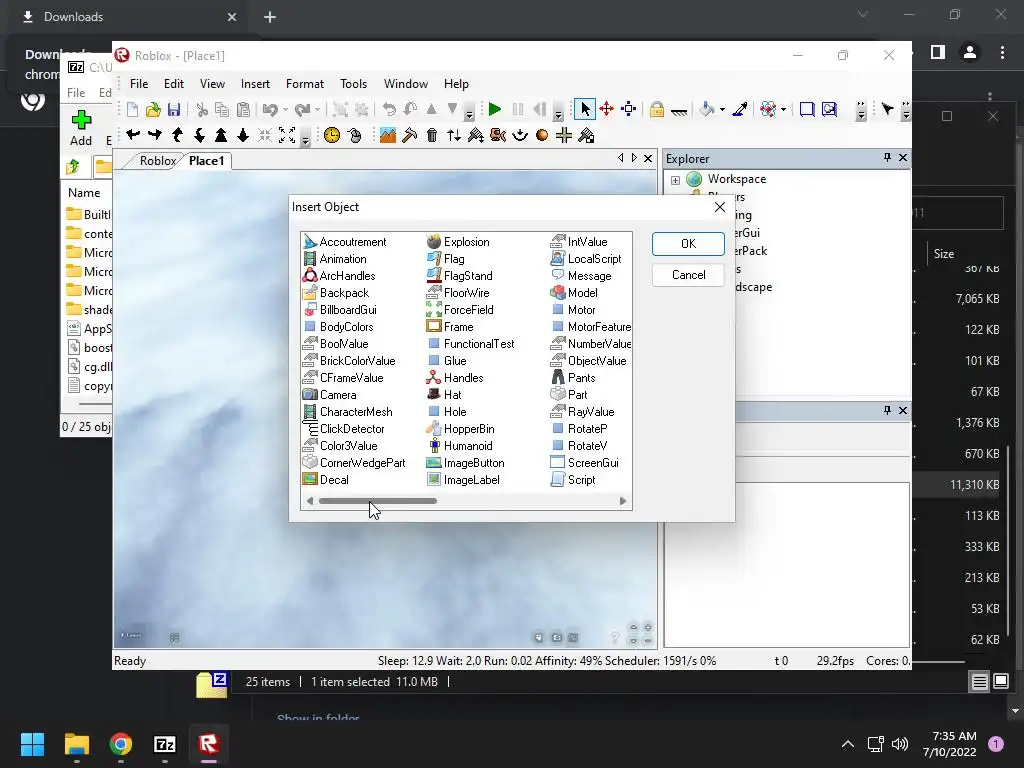Click OK in Insert Object dialog
1024x768 pixels.
point(688,244)
